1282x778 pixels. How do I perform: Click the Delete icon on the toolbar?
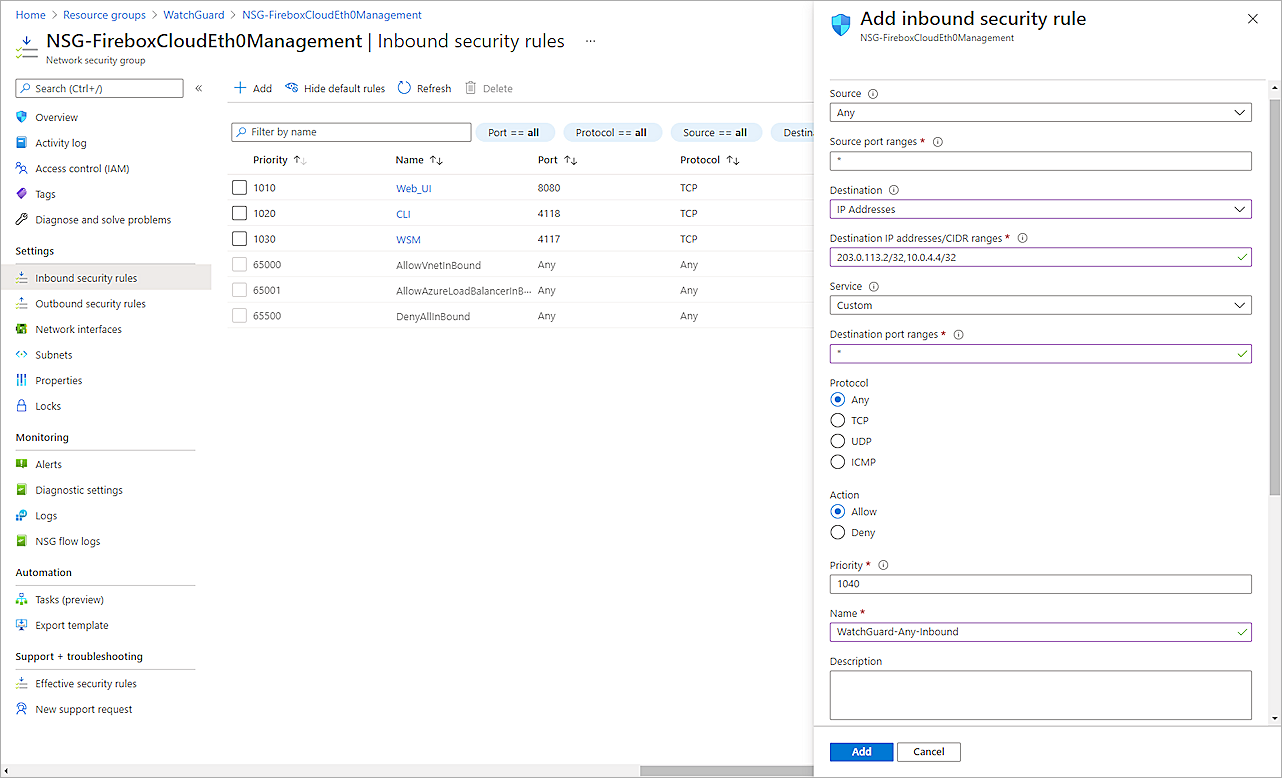(x=488, y=88)
